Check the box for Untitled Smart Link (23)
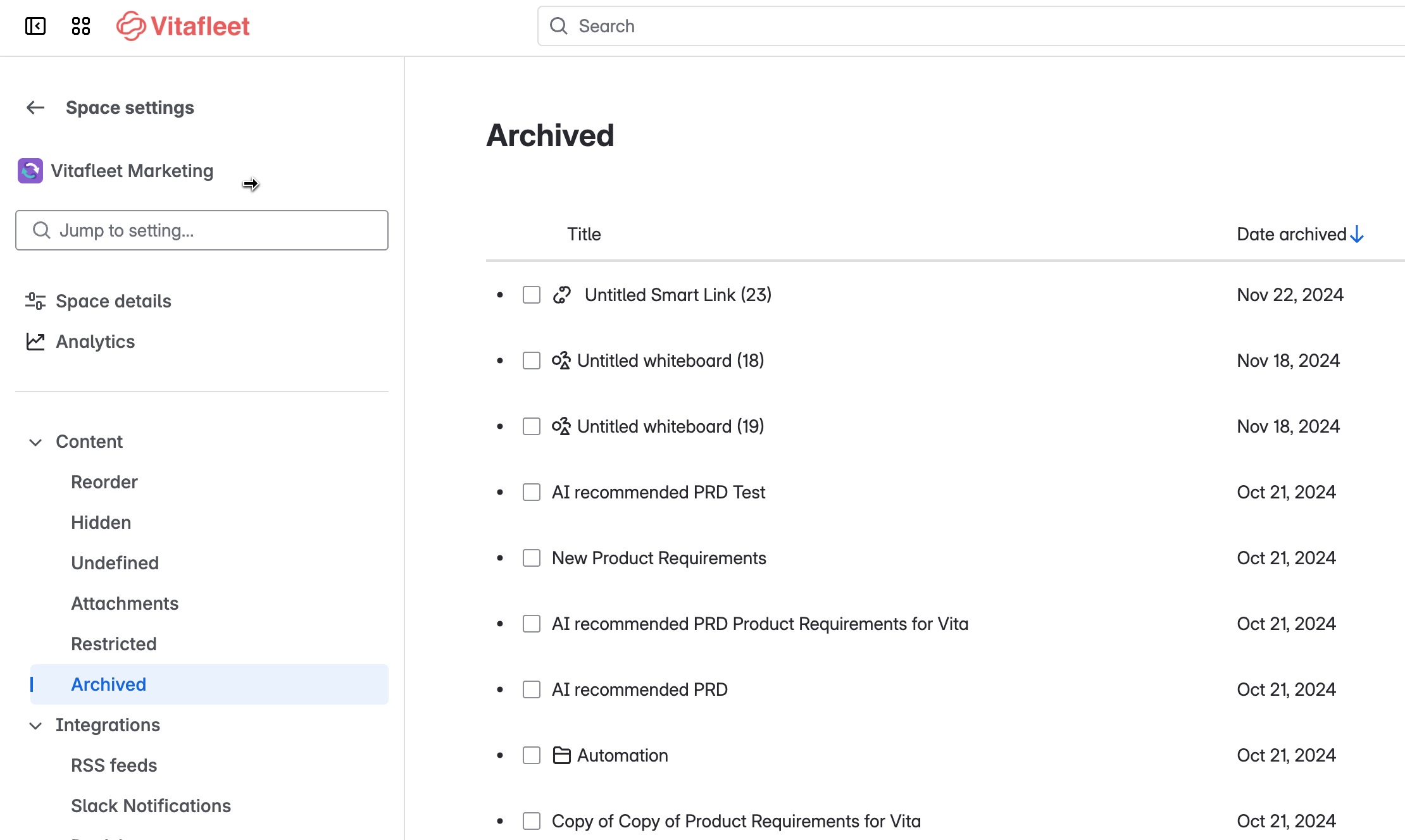The width and height of the screenshot is (1405, 840). [x=532, y=295]
